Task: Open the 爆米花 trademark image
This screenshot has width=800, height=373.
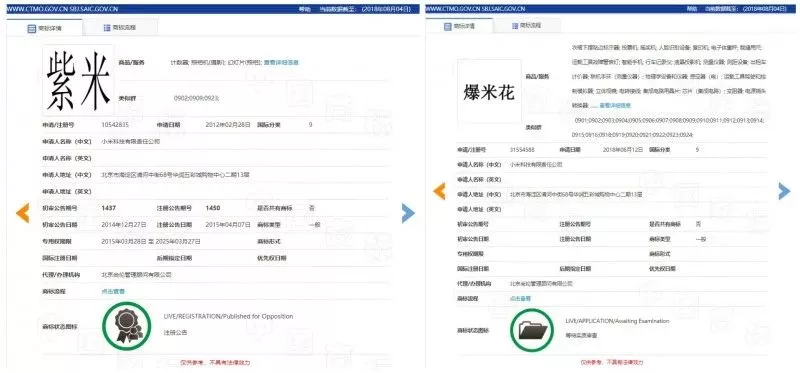Action: pos(489,91)
